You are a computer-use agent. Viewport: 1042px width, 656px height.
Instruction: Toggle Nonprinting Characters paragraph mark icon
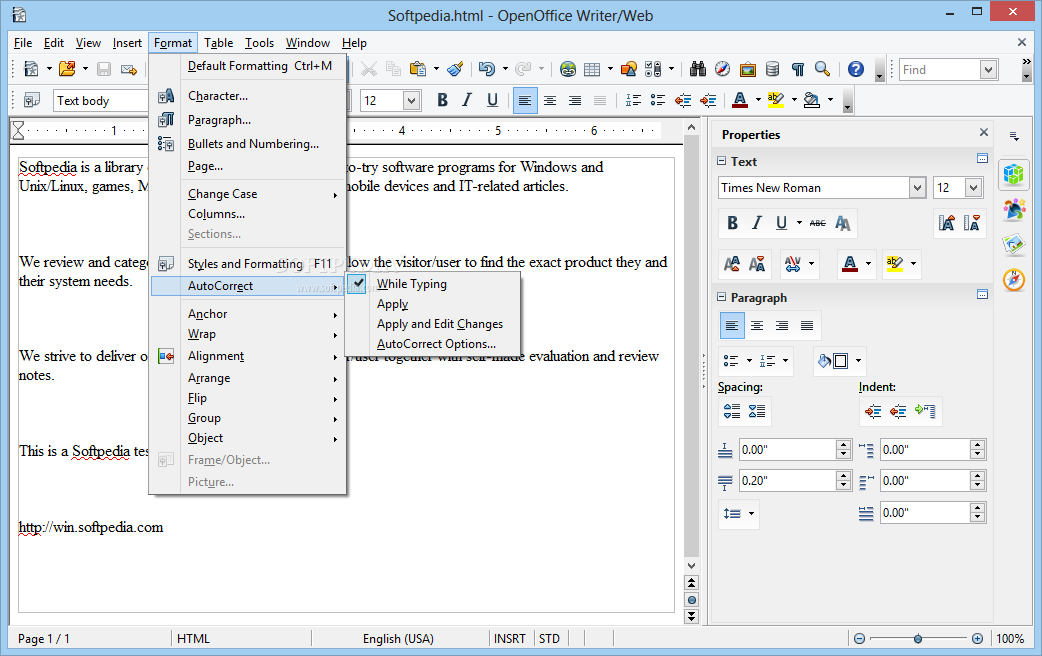(x=797, y=69)
